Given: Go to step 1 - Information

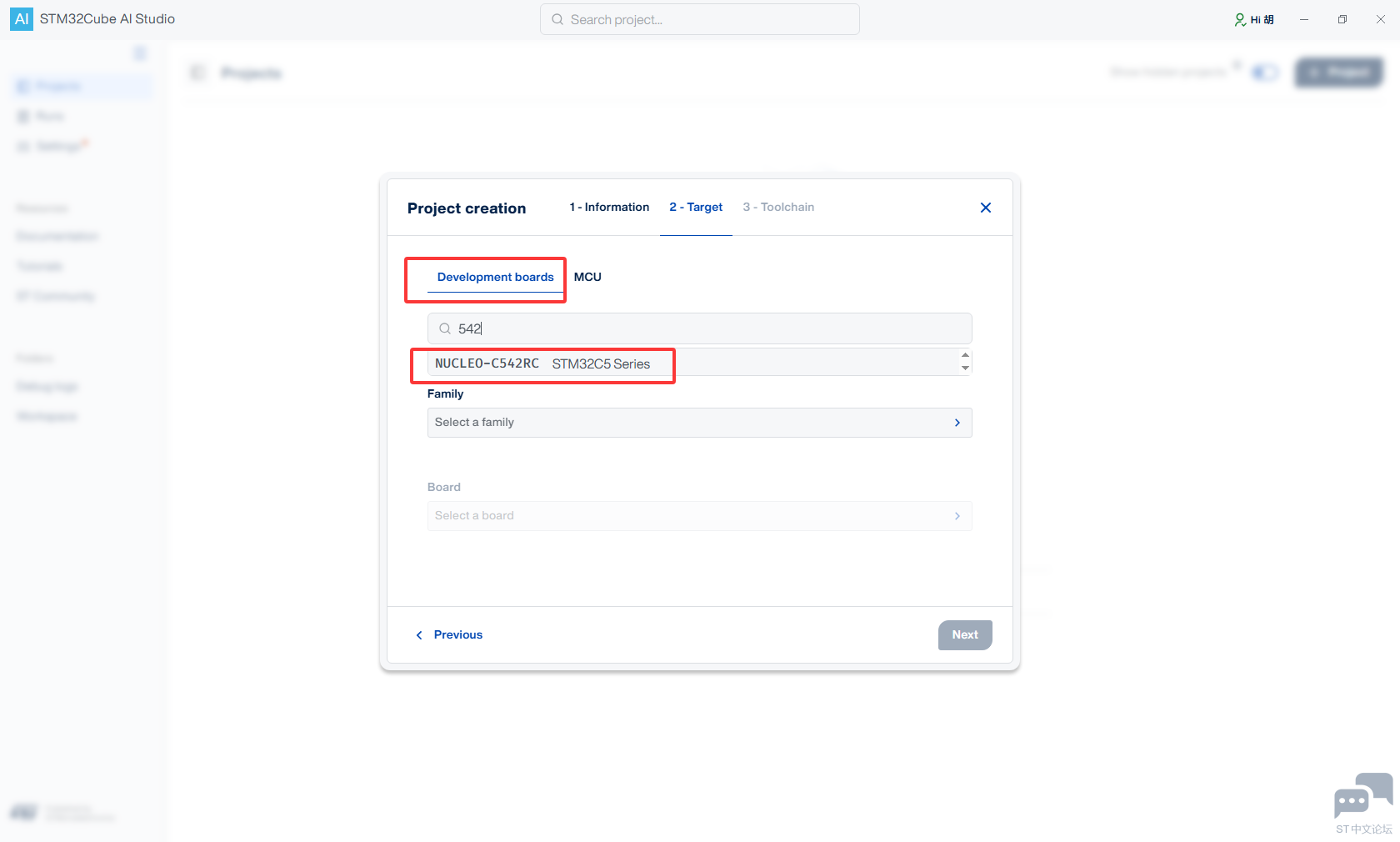Looking at the screenshot, I should pos(609,207).
